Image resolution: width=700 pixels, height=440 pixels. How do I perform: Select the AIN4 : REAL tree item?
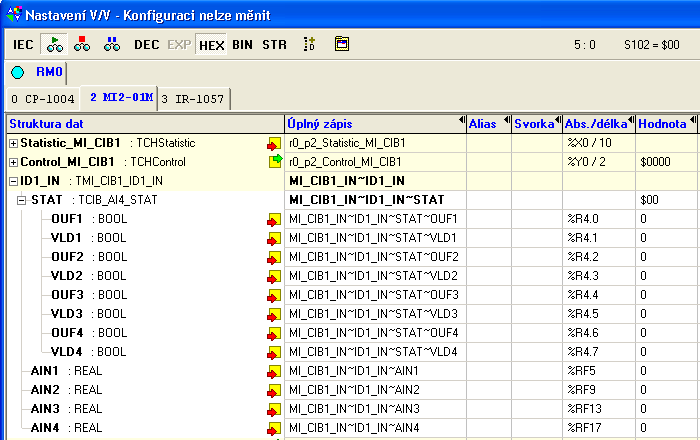click(67, 428)
